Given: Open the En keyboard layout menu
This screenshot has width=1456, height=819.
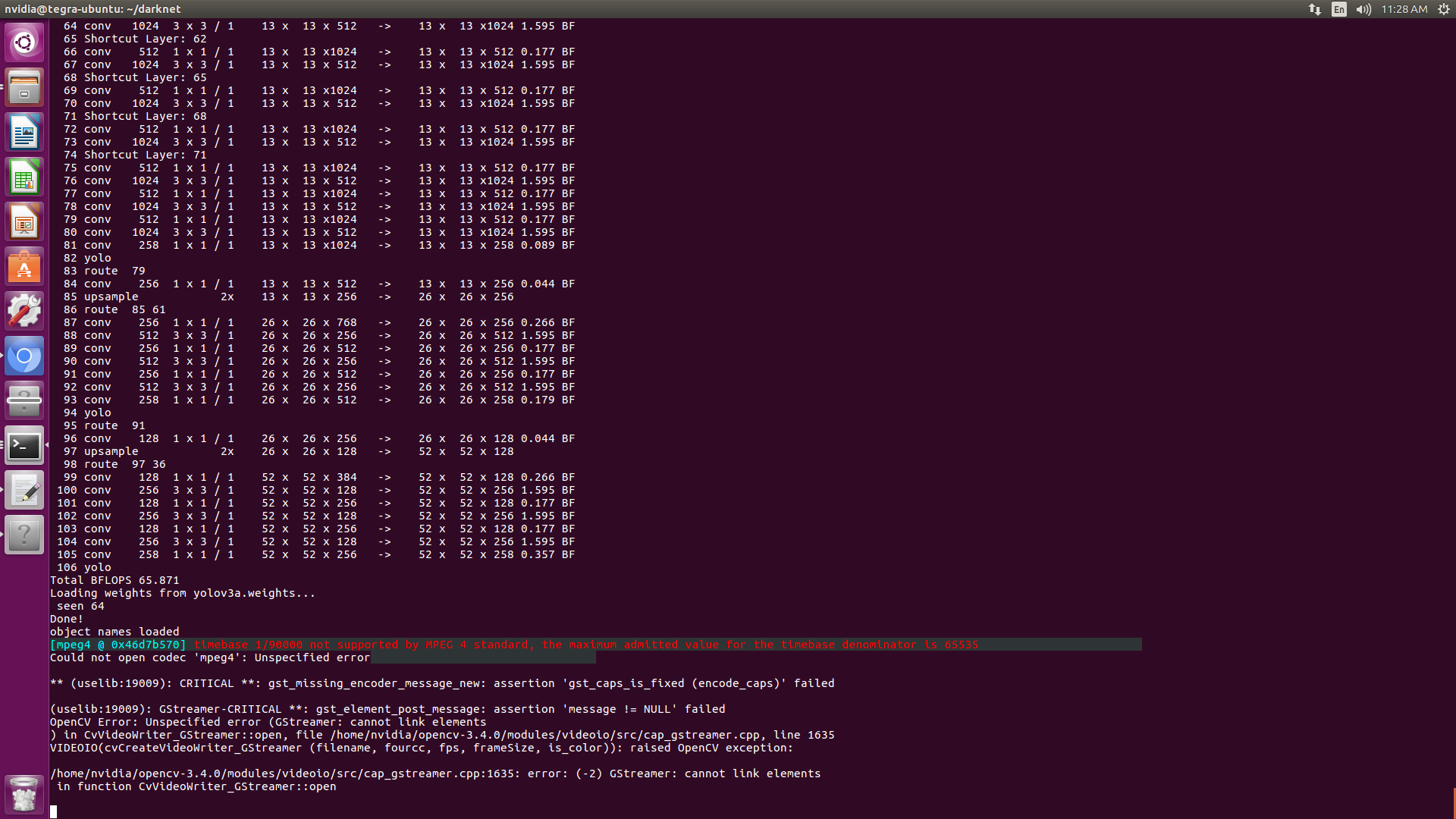Looking at the screenshot, I should 1339,9.
